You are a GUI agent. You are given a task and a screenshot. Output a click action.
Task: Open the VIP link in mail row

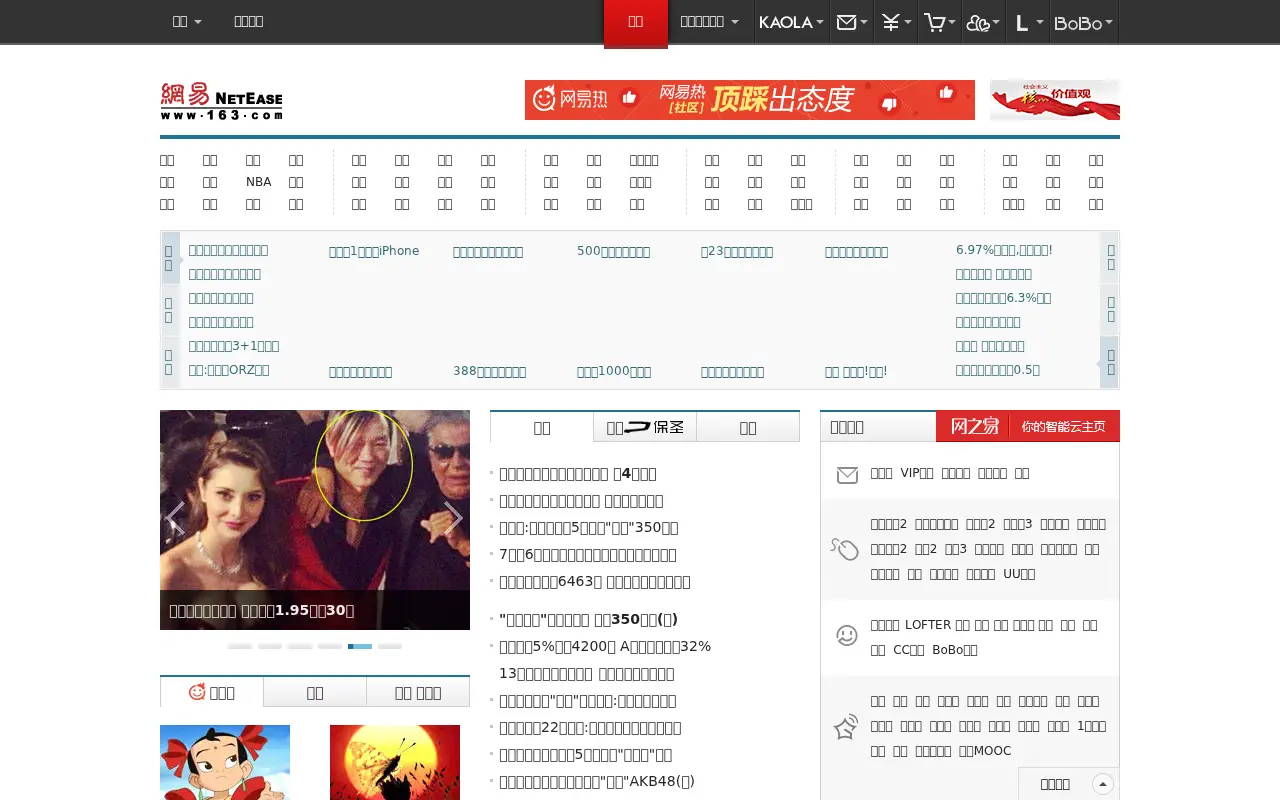pos(917,473)
